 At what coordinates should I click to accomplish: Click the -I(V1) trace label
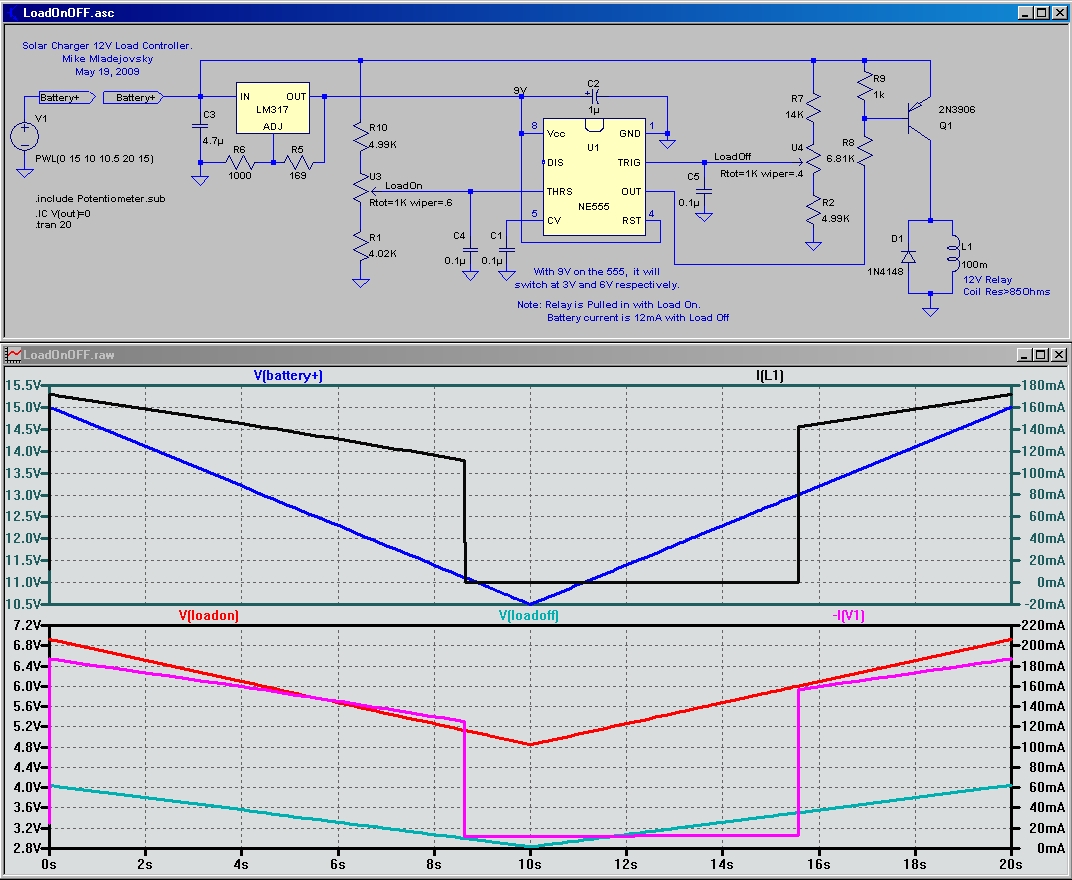848,615
